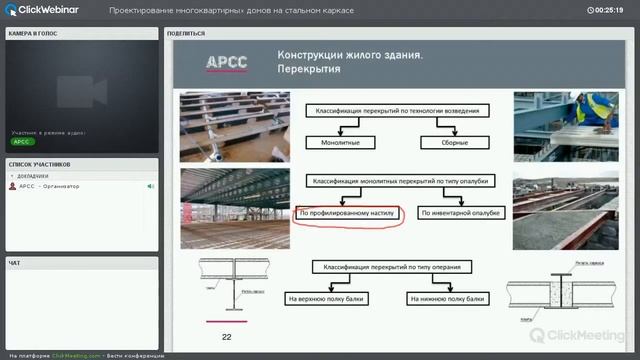Click the Классификация перекрытий по типу опирания box

(392, 267)
